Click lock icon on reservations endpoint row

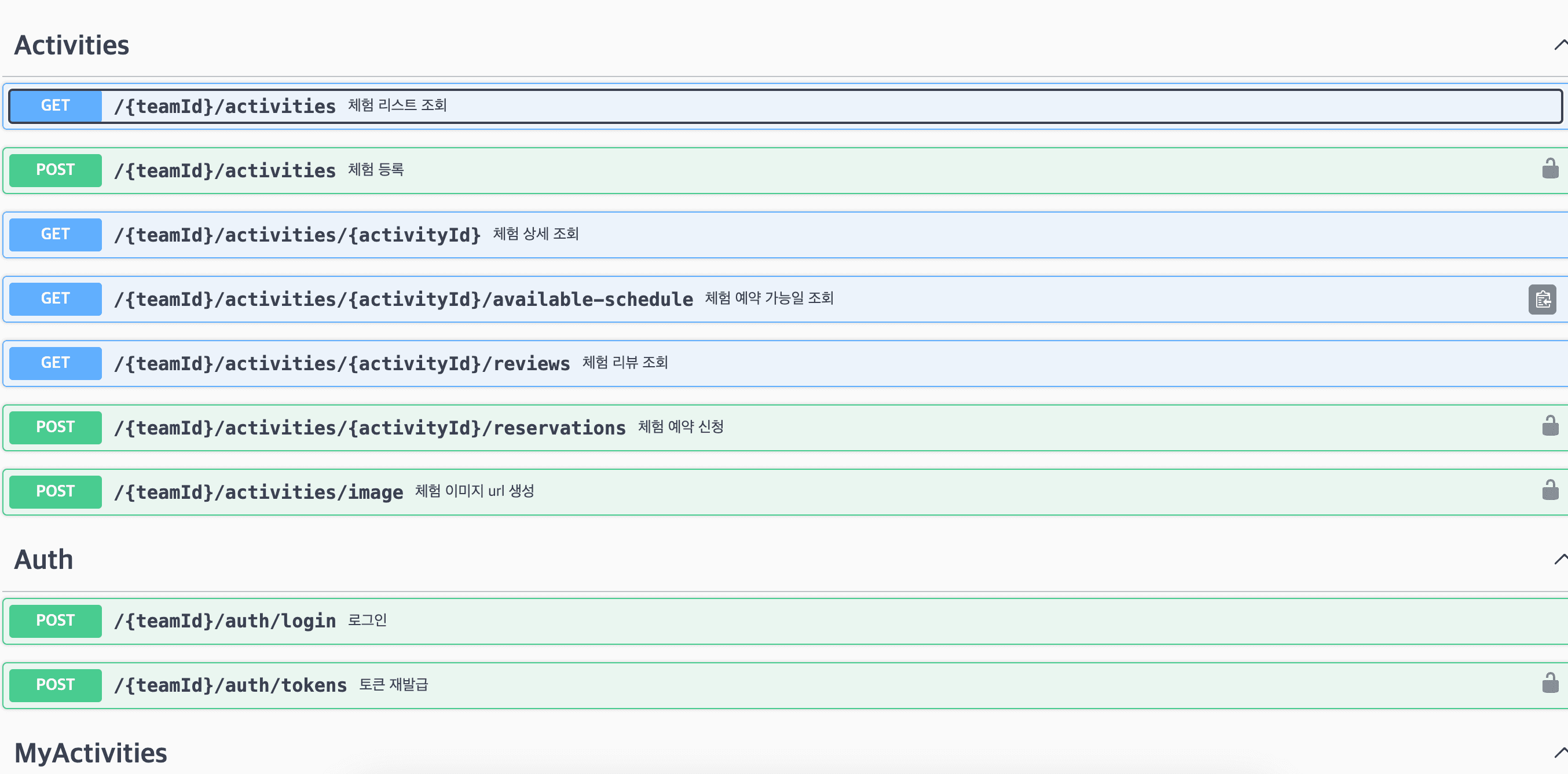1549,426
